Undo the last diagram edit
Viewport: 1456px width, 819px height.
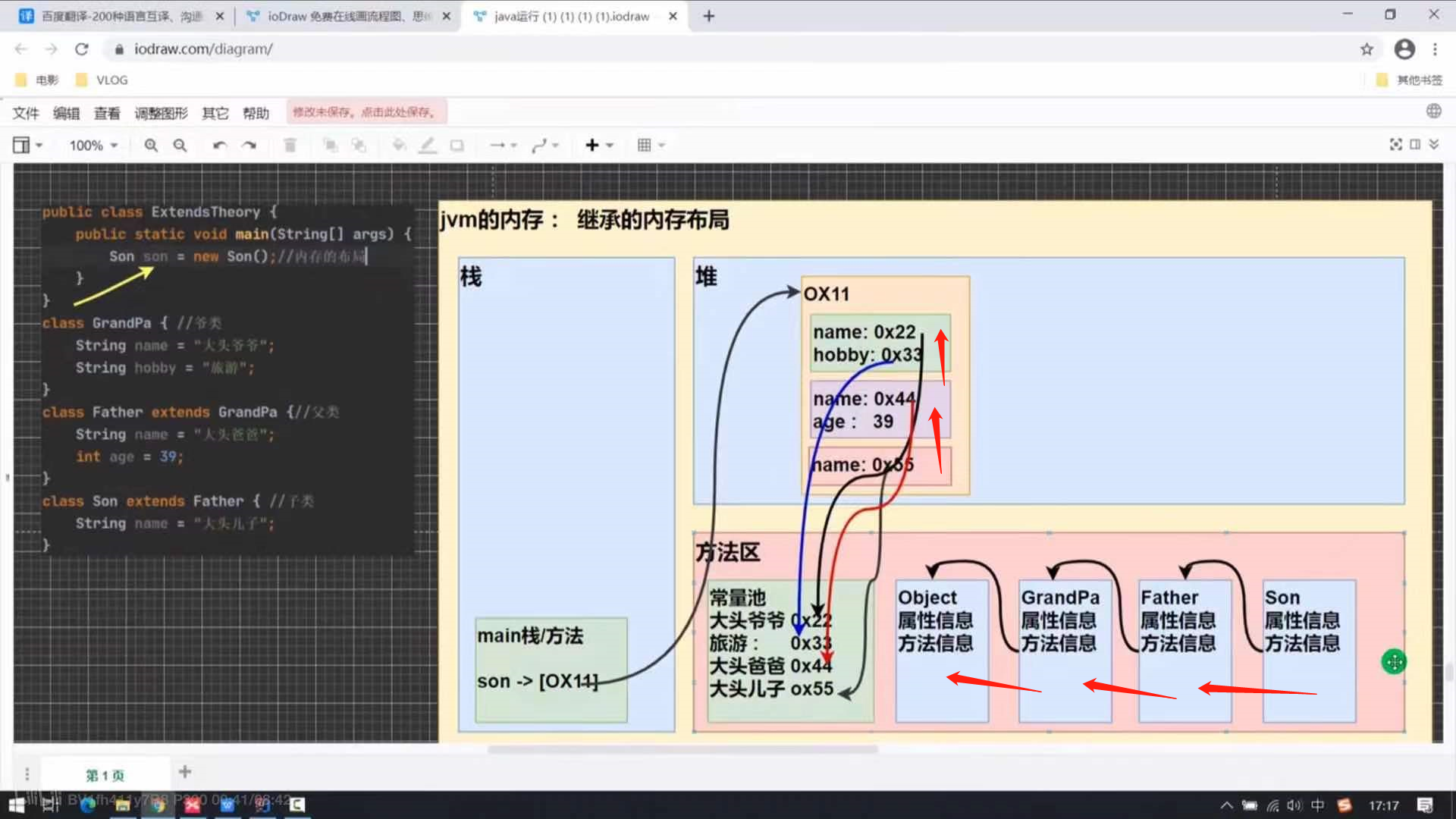click(x=219, y=145)
